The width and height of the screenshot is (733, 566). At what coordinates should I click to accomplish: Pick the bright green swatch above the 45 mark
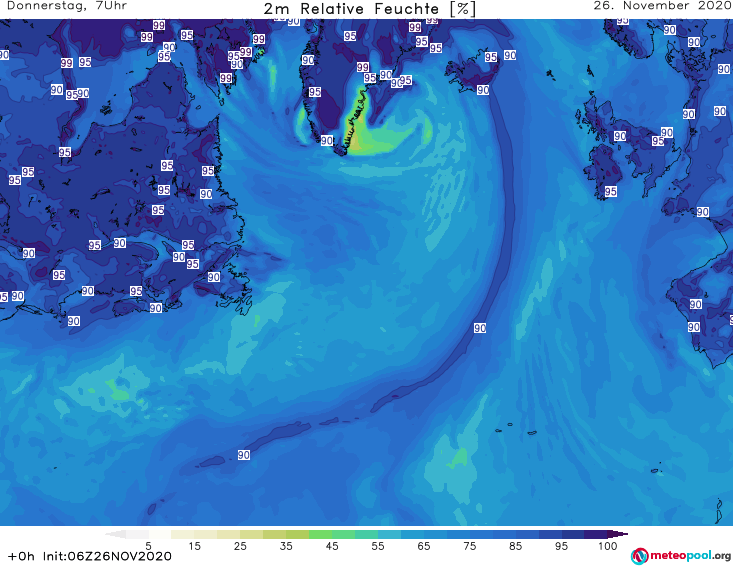320,534
